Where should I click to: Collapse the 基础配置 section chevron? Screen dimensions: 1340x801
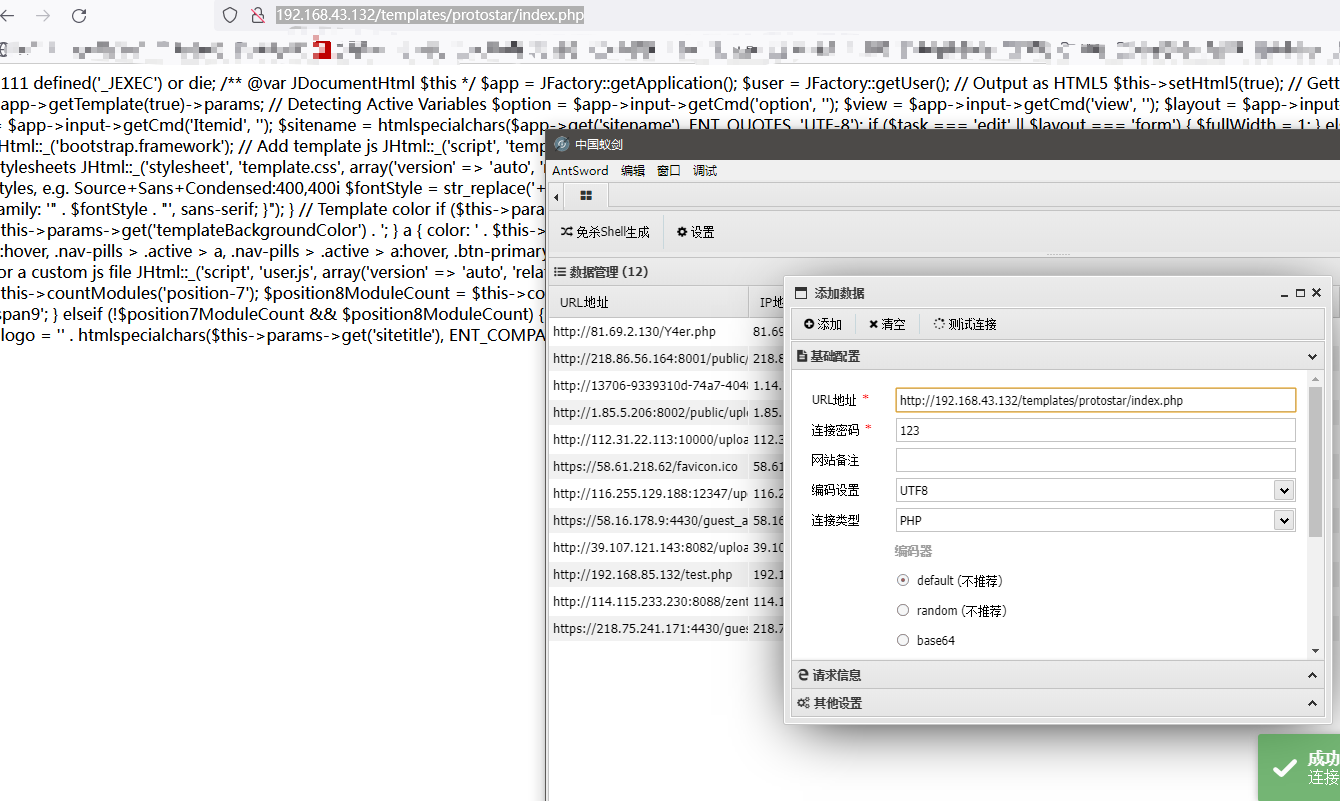(1313, 356)
